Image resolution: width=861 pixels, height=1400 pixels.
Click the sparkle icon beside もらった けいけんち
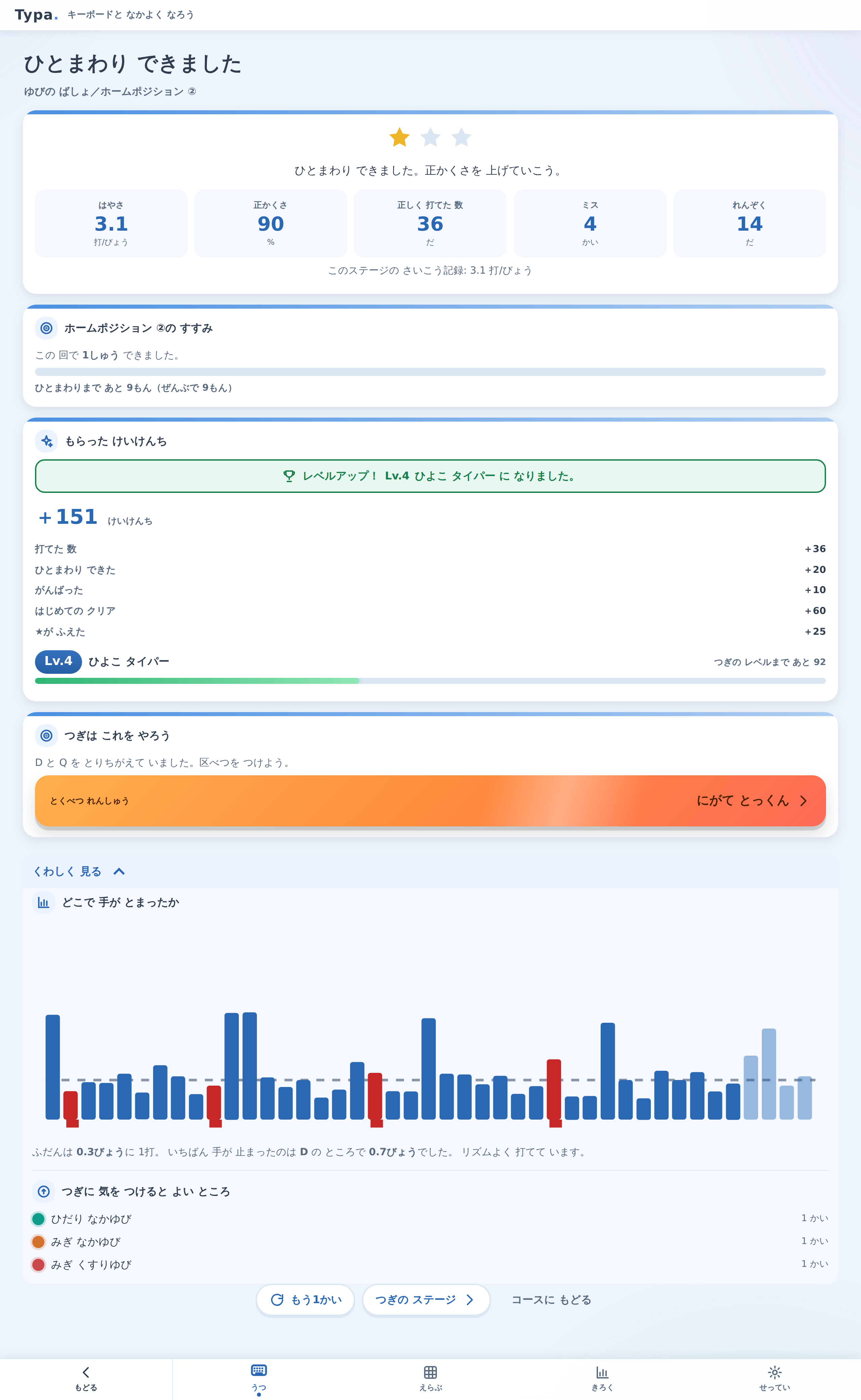(x=47, y=441)
